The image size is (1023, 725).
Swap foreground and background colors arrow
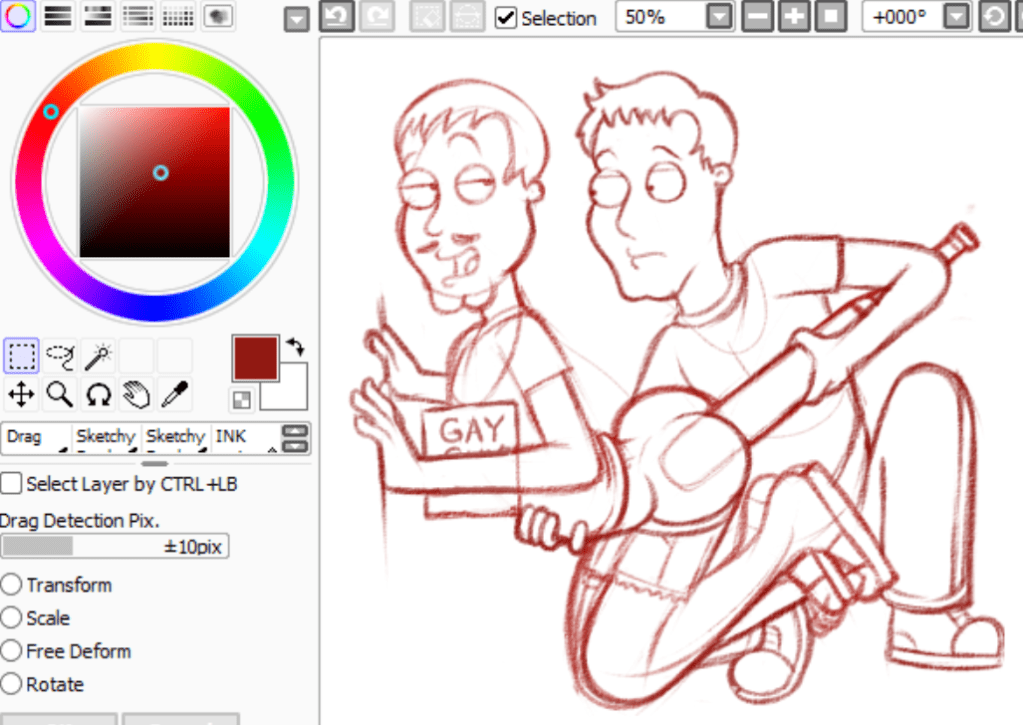pyautogui.click(x=295, y=347)
